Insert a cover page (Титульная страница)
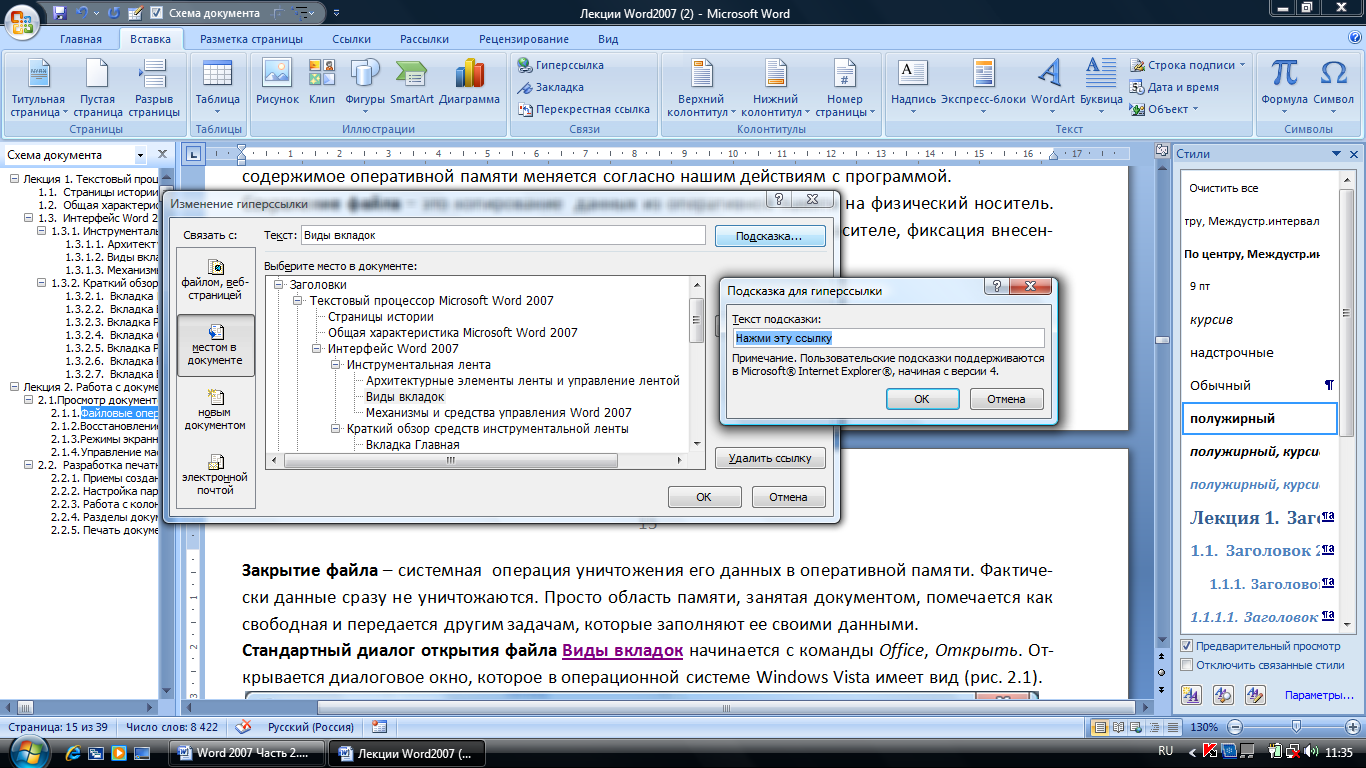Image resolution: width=1366 pixels, height=768 pixels. click(38, 89)
